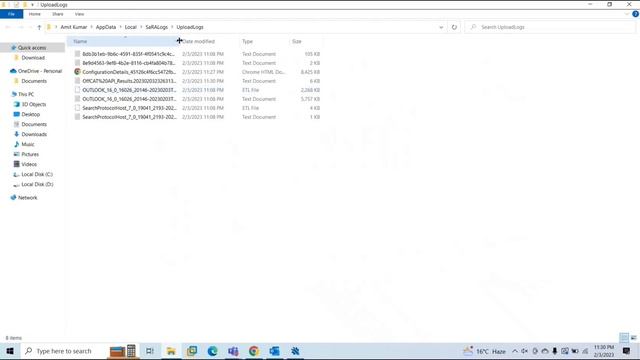Show hidden system tray icons
The width and height of the screenshot is (640, 360).
tap(515, 351)
